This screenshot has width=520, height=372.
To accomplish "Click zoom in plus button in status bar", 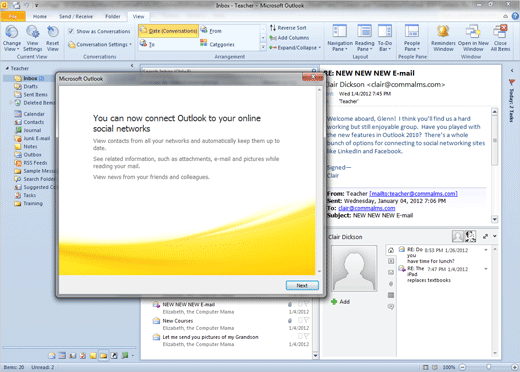I will 514,367.
